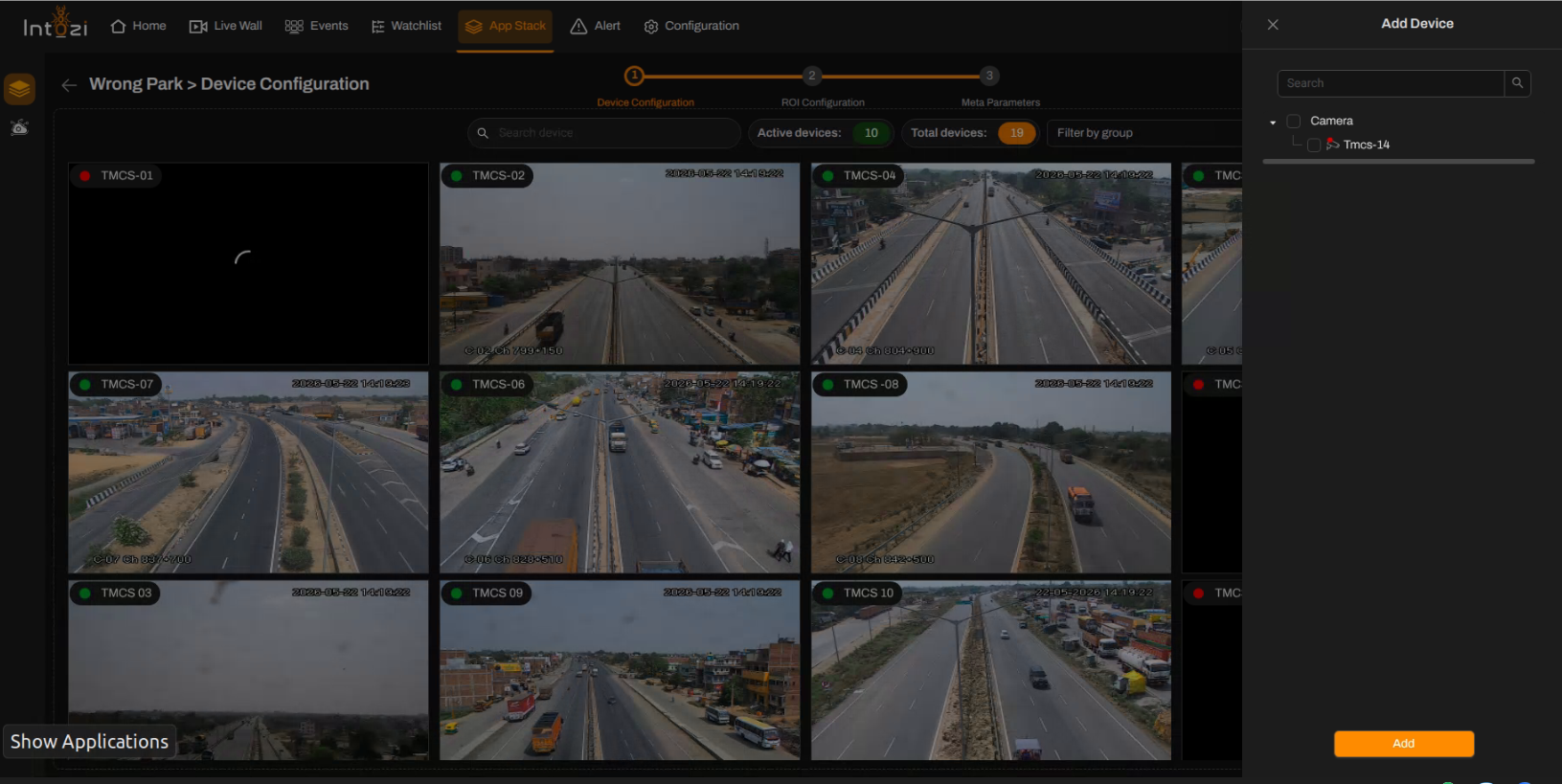Open the Live Wall menu
The height and width of the screenshot is (784, 1562).
click(226, 26)
